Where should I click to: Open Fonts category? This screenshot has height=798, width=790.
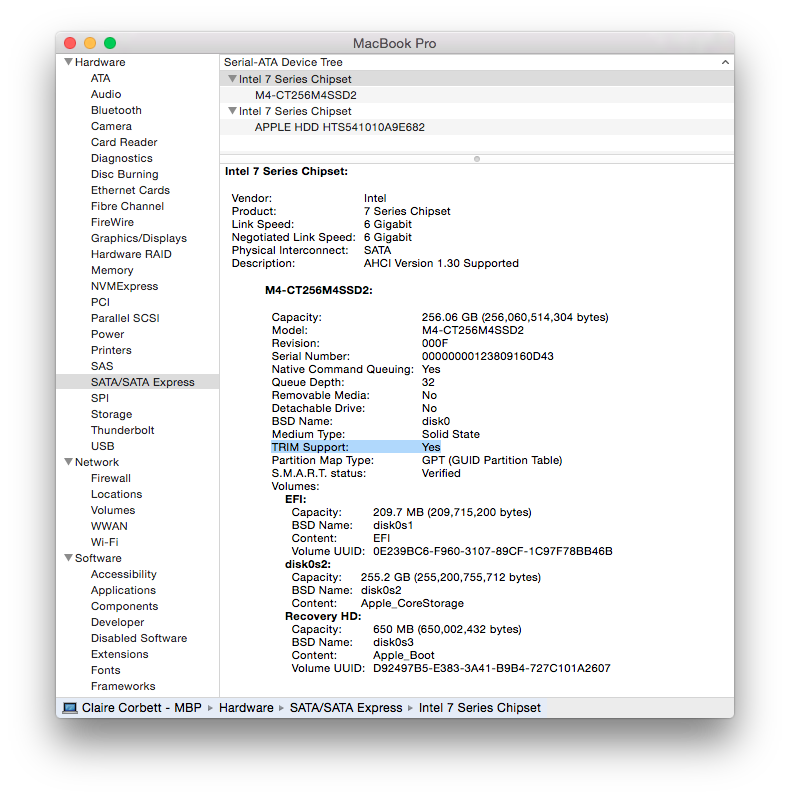click(x=105, y=670)
